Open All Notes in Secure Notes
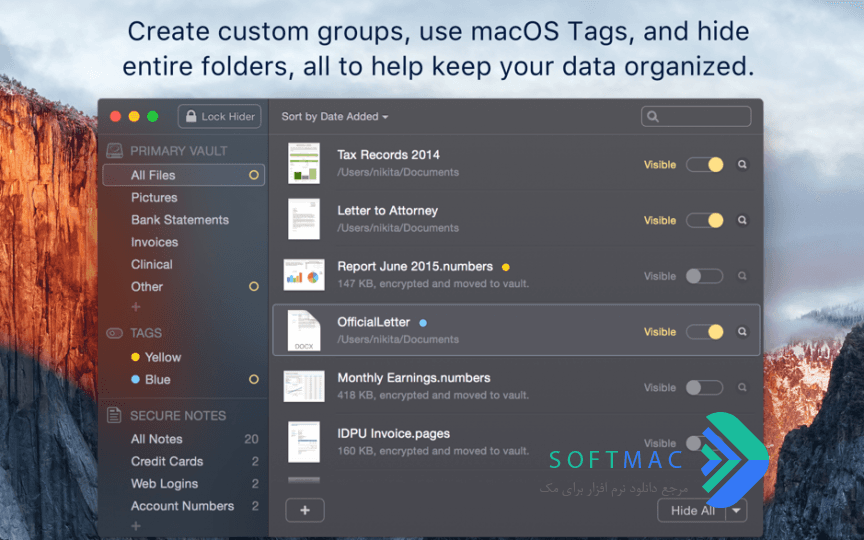Screen dimensions: 864x540 [x=156, y=439]
